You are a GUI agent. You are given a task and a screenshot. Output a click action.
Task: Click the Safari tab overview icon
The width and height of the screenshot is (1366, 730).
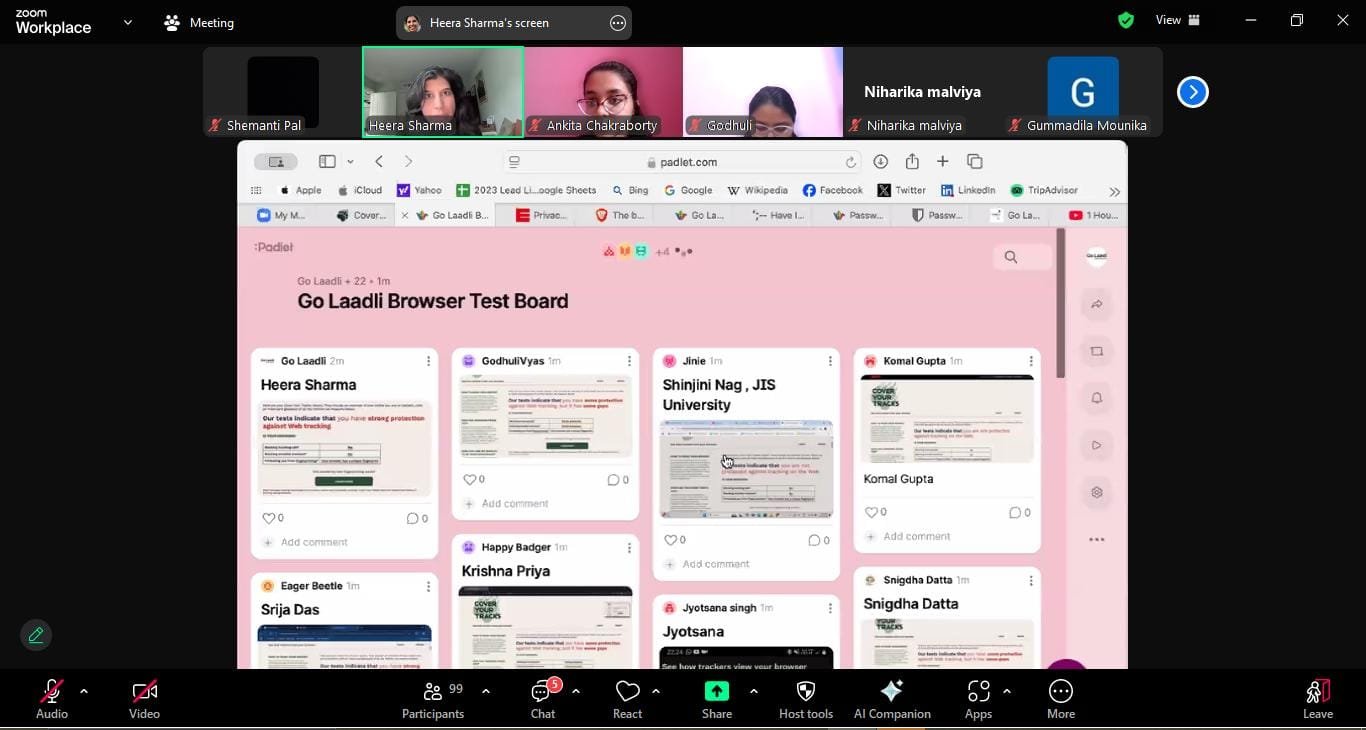(x=975, y=161)
